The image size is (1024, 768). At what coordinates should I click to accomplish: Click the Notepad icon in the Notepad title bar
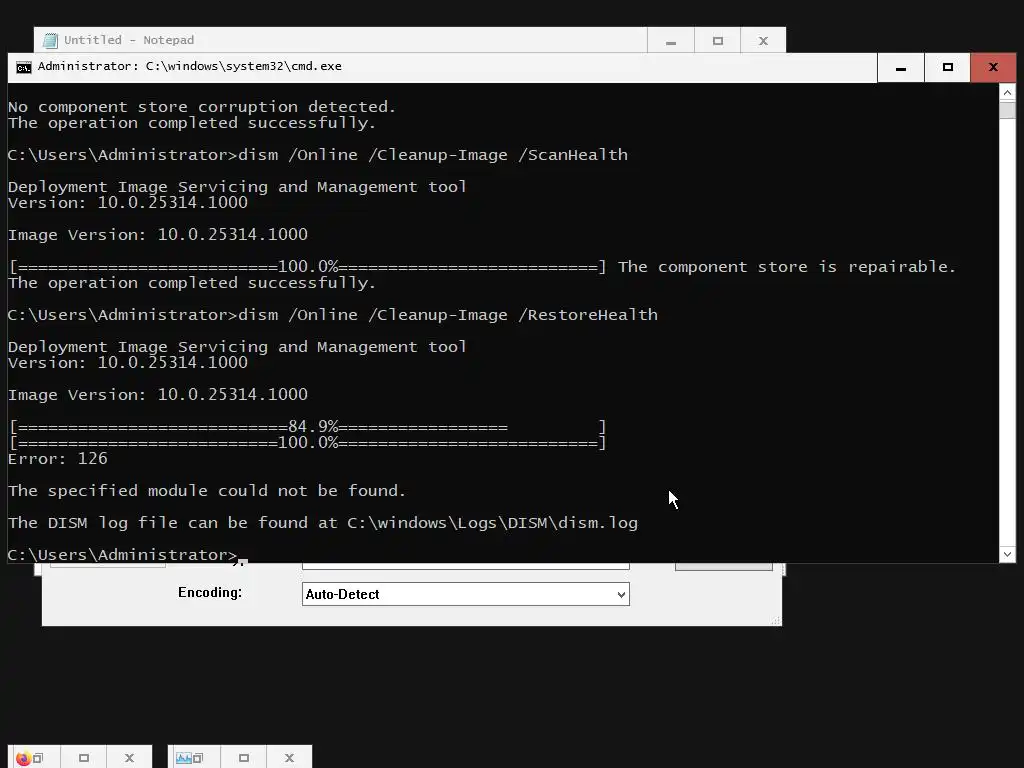50,40
